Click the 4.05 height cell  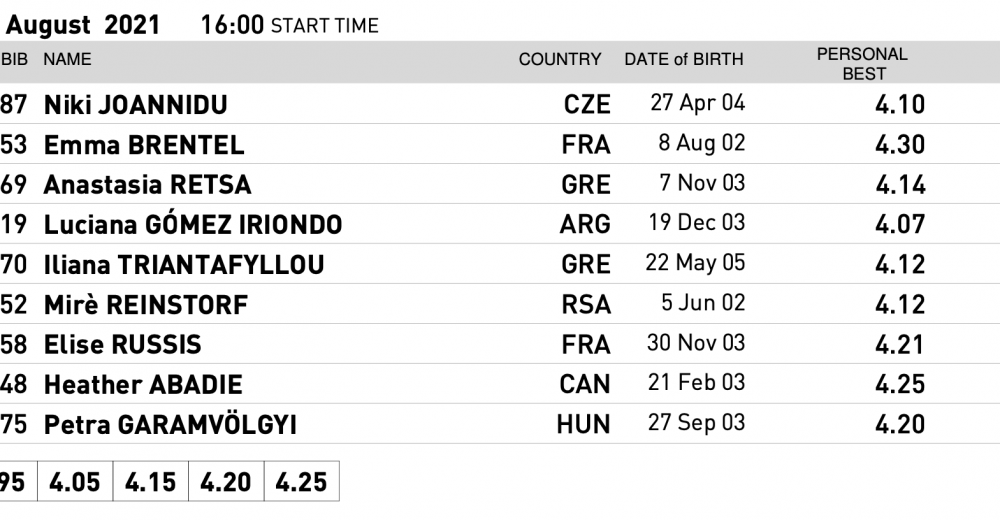(75, 482)
